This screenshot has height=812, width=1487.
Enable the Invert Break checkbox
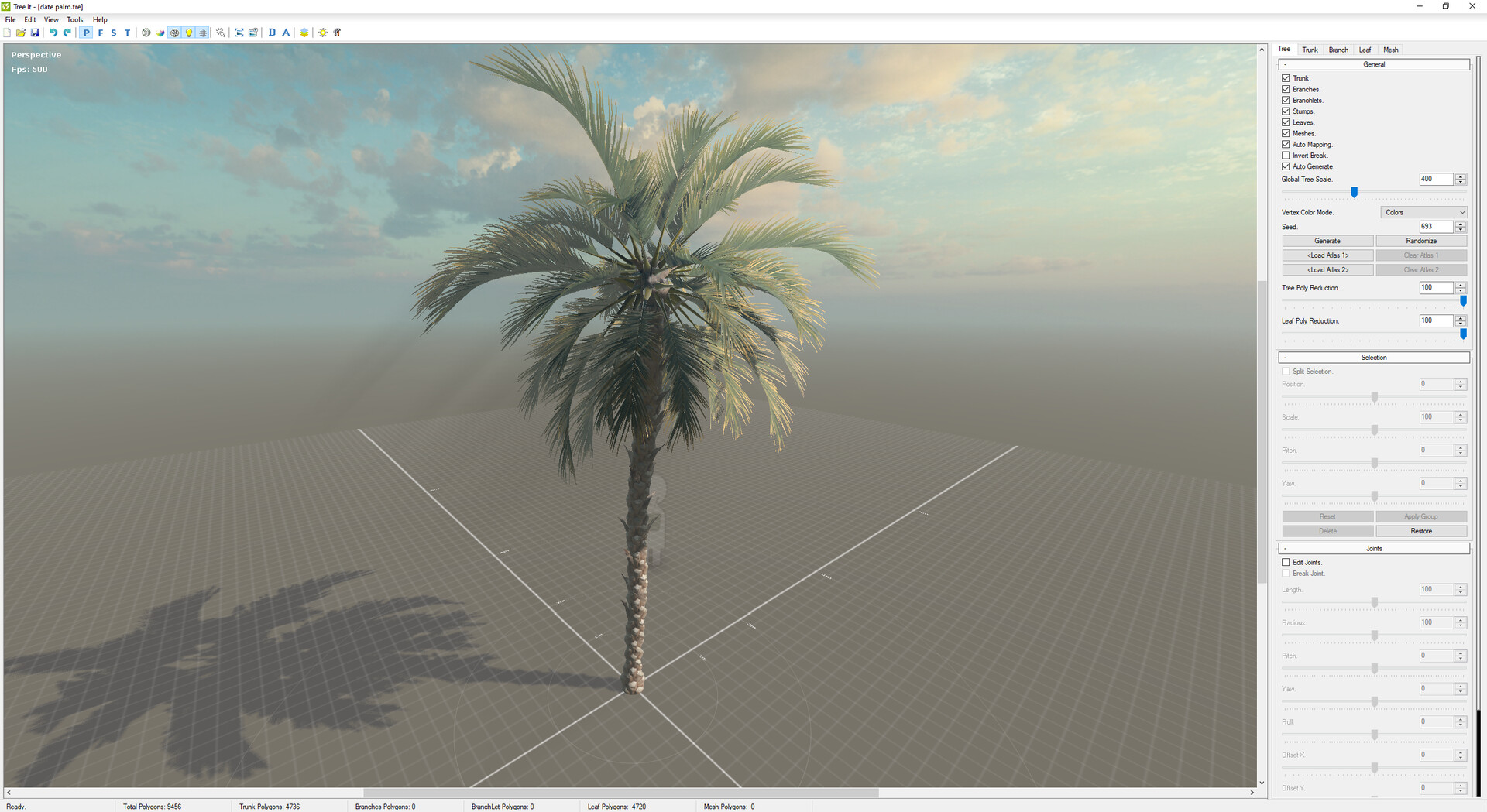coord(1286,156)
